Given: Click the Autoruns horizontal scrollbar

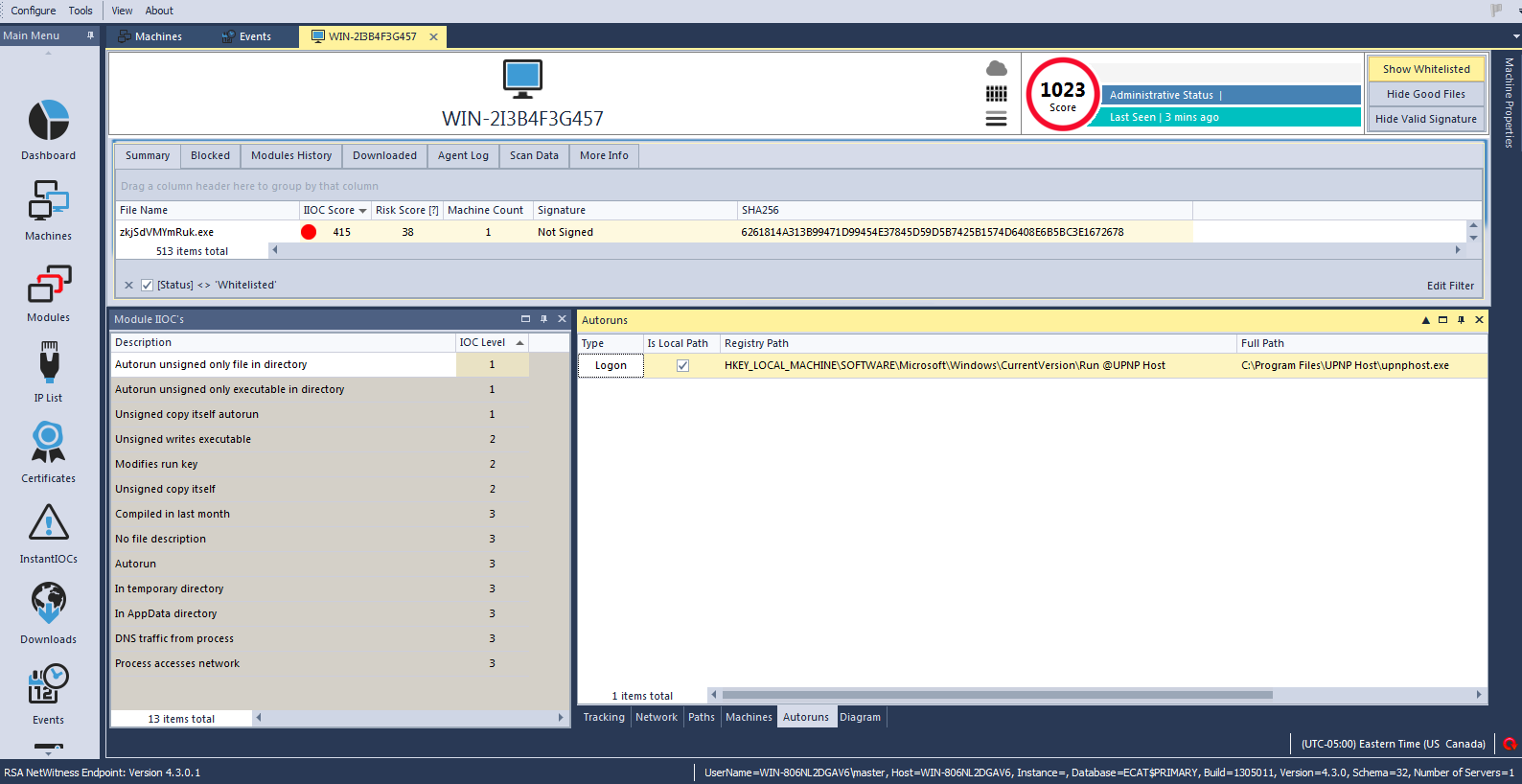Looking at the screenshot, I should pyautogui.click(x=997, y=695).
